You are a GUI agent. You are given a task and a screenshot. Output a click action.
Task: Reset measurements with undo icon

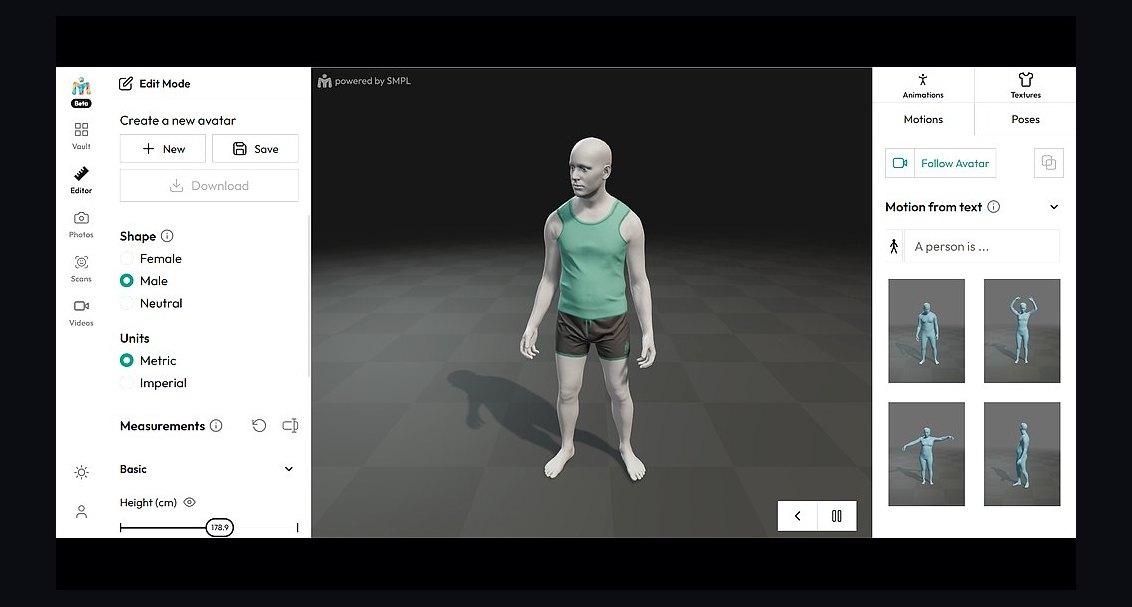(x=259, y=426)
